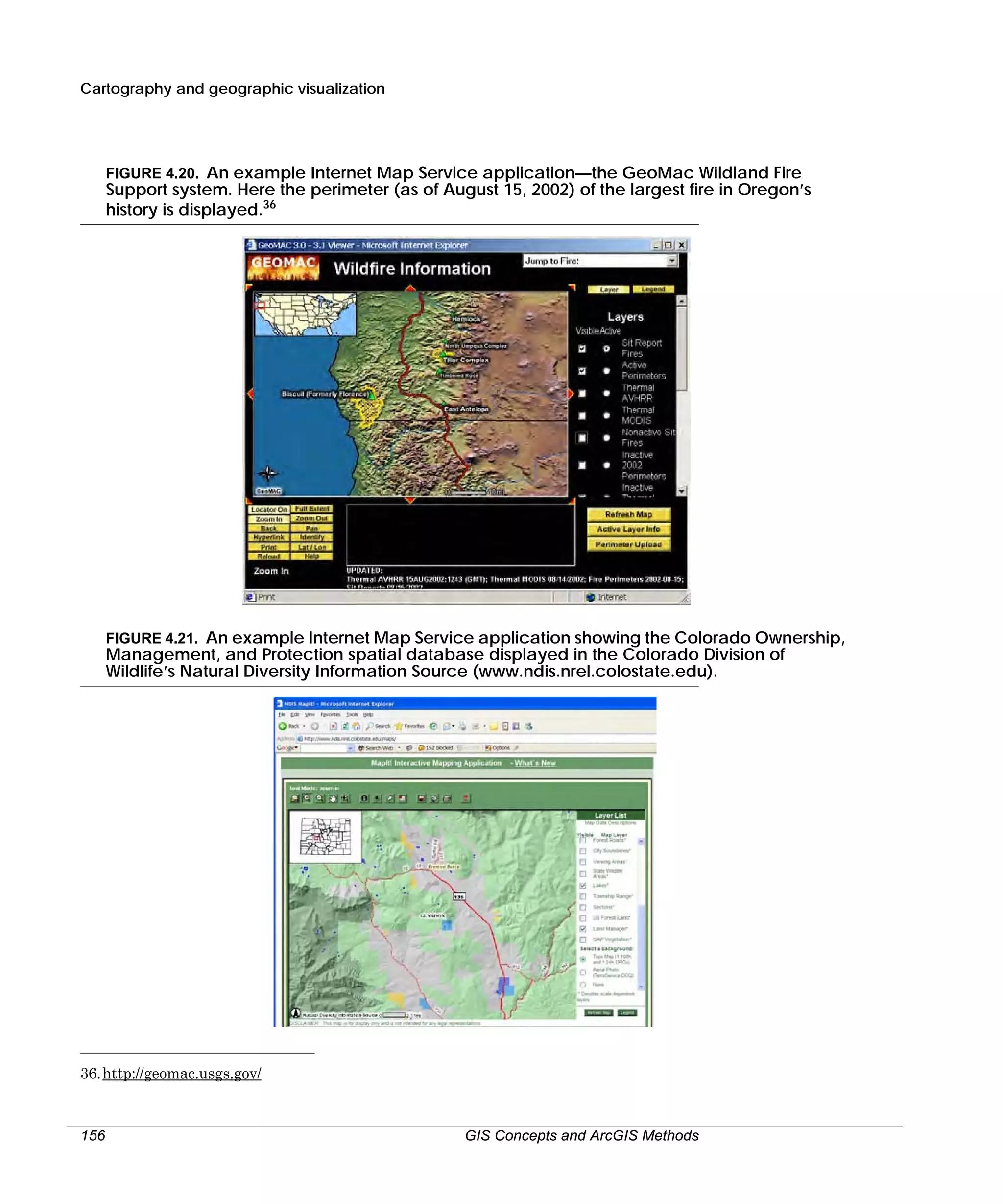Uncheck Active Perimeters visible checkbox
Image resolution: width=1003 pixels, height=1204 pixels.
[x=582, y=371]
